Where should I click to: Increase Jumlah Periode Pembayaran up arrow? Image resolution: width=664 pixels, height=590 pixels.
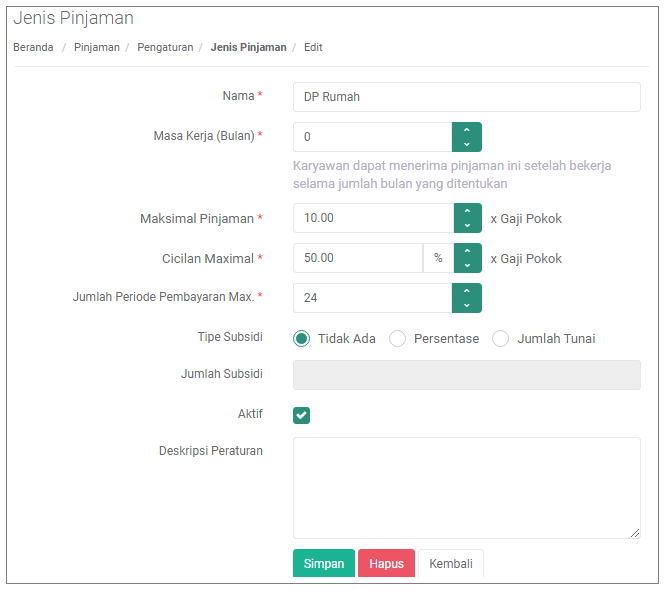coord(467,291)
